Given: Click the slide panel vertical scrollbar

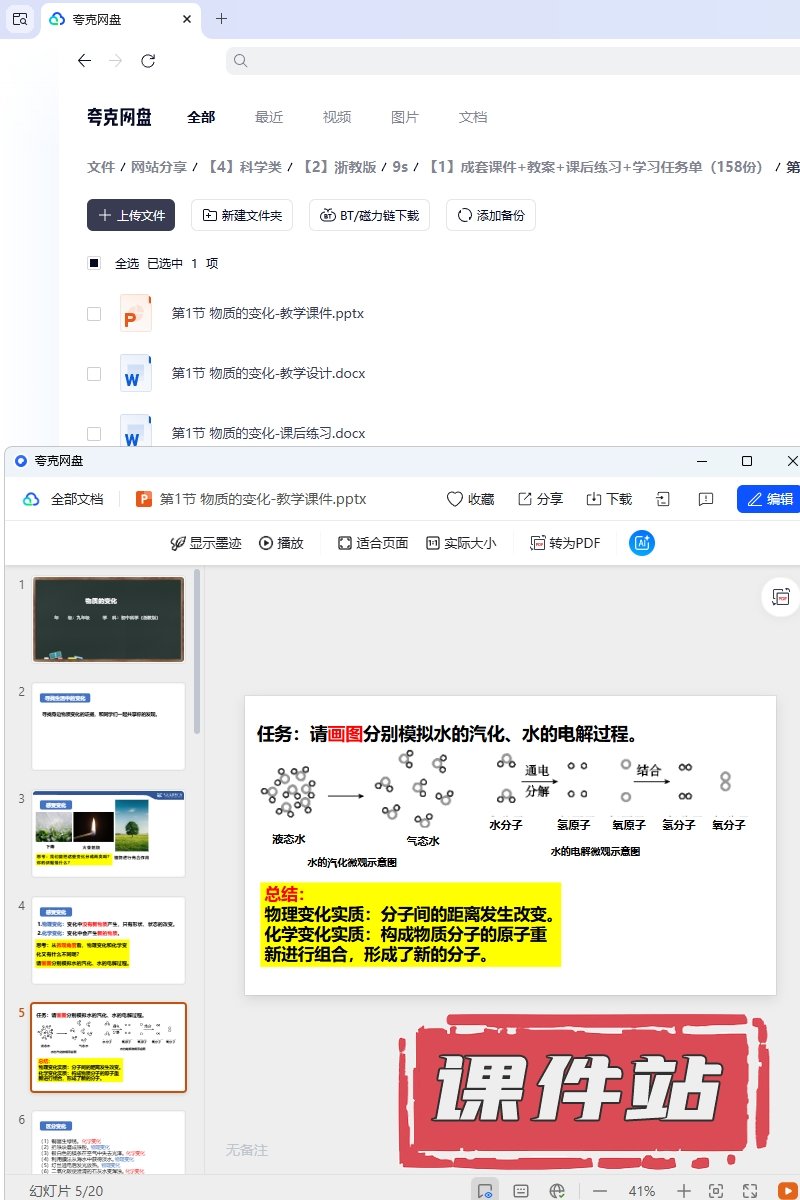Looking at the screenshot, I should (x=197, y=650).
